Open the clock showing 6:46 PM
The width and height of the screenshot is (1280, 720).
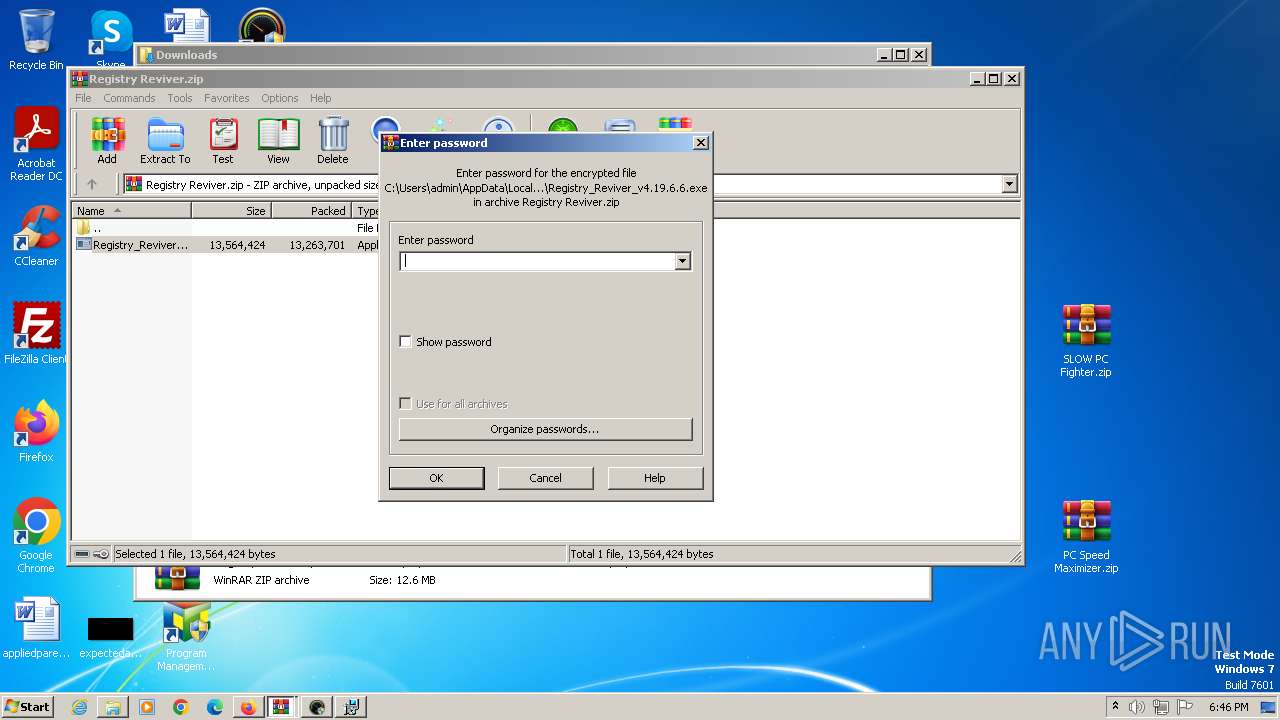pos(1228,707)
